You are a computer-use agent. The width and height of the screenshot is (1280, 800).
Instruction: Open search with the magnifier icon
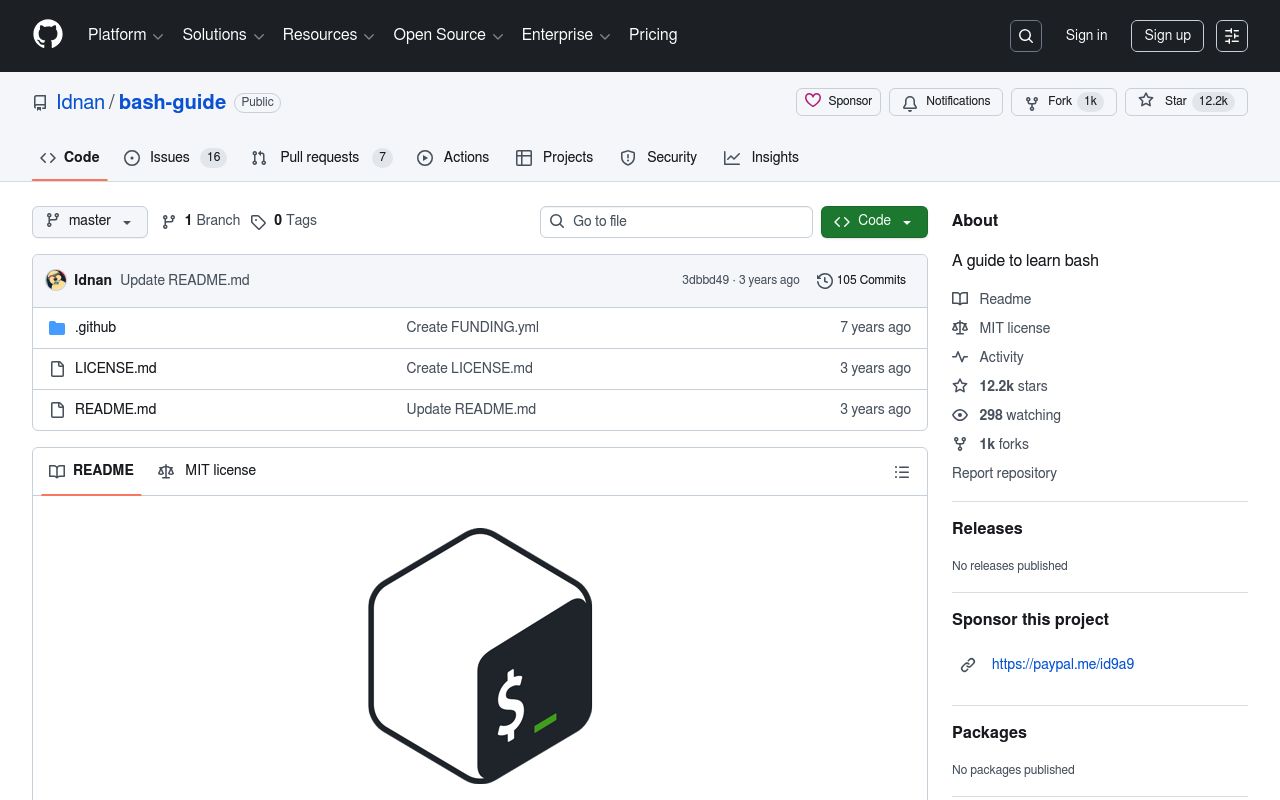click(x=1026, y=36)
